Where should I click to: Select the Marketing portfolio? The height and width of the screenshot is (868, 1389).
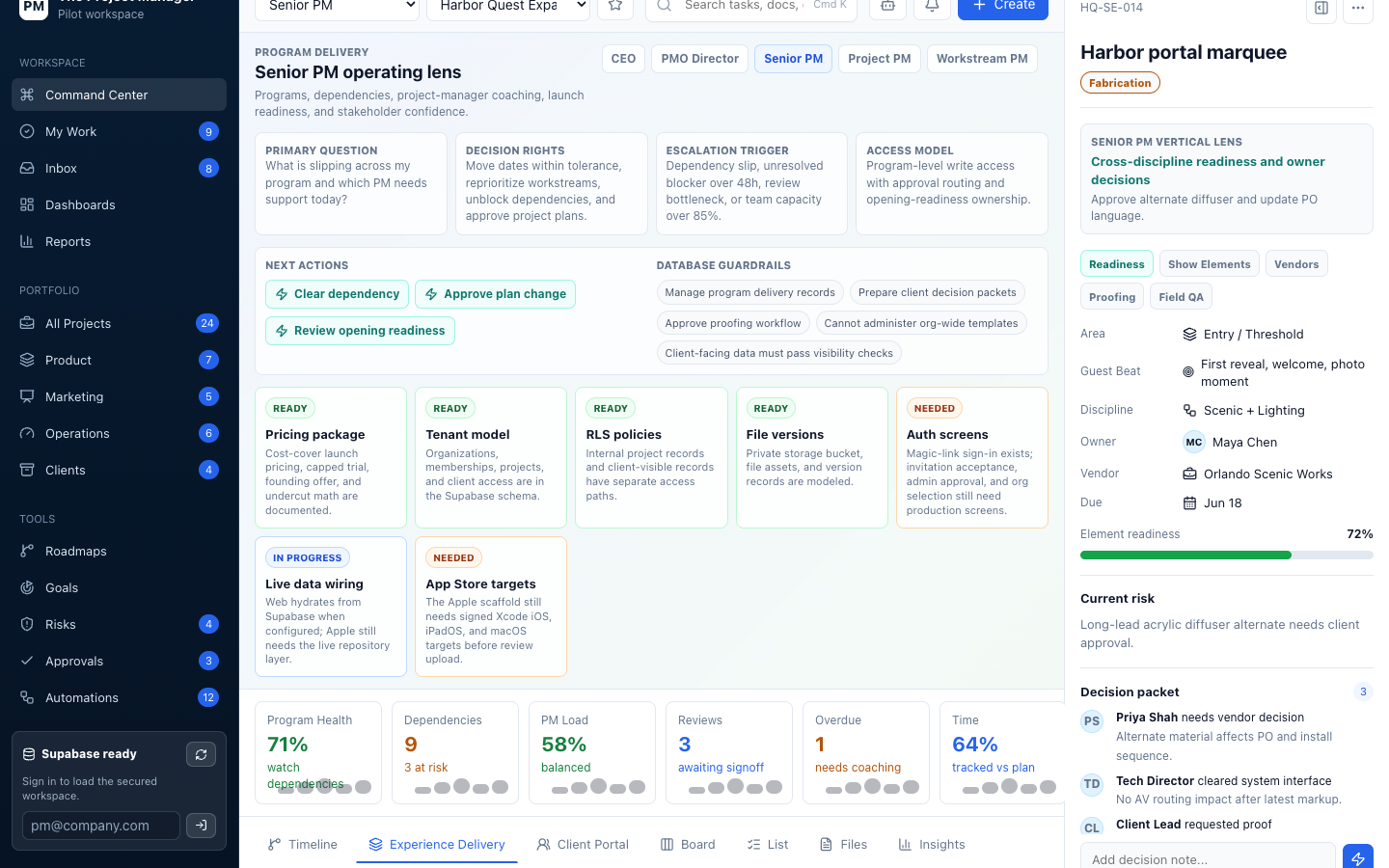coord(119,396)
